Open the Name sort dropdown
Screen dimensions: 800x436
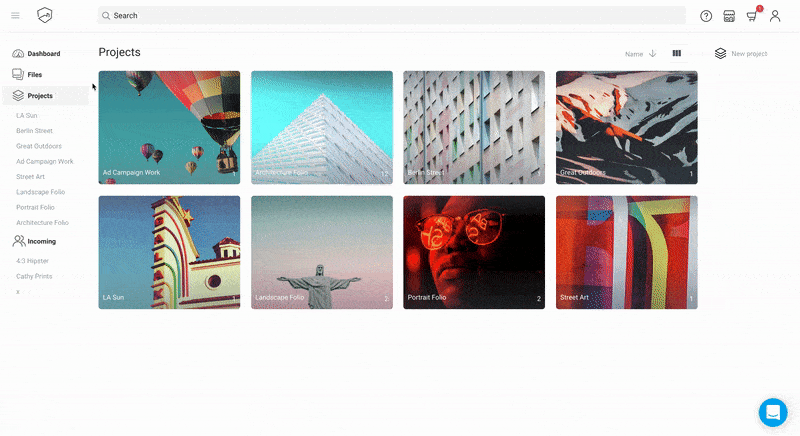[634, 54]
